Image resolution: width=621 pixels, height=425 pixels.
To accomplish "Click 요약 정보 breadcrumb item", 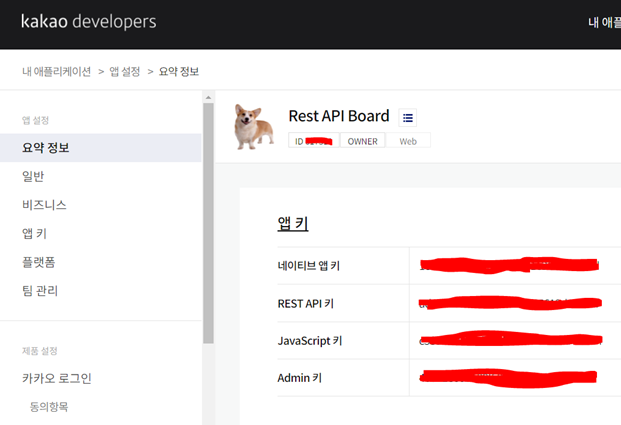I will click(179, 72).
